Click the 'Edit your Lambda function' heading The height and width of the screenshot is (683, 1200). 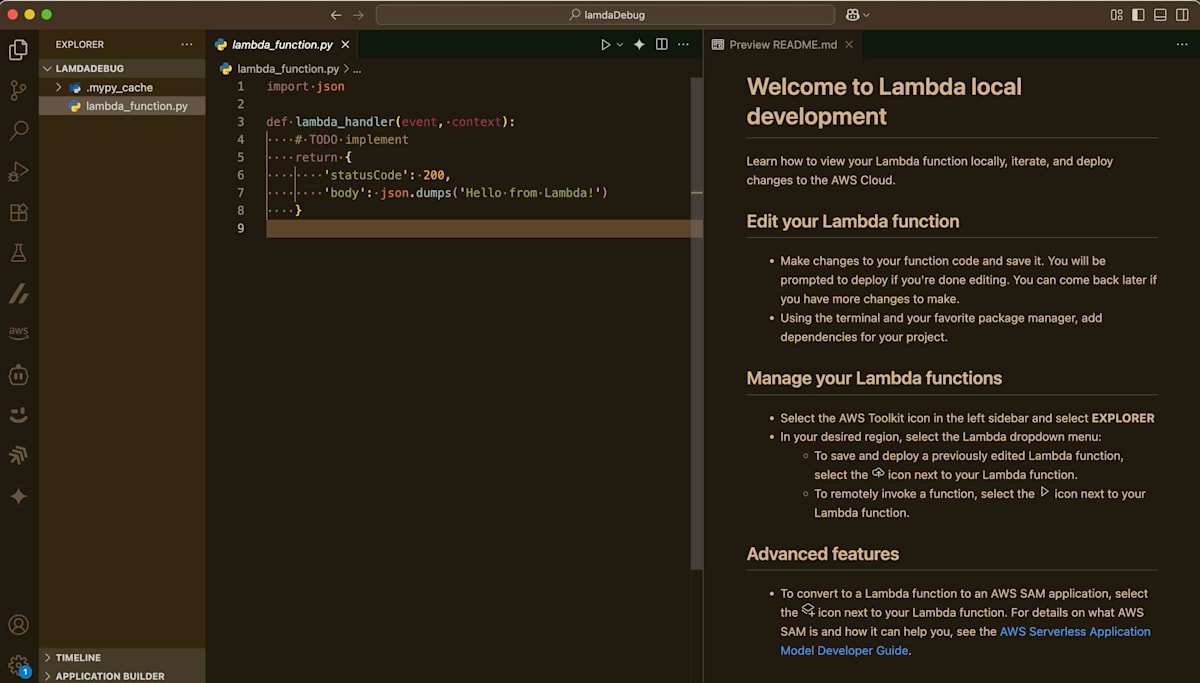pos(853,221)
